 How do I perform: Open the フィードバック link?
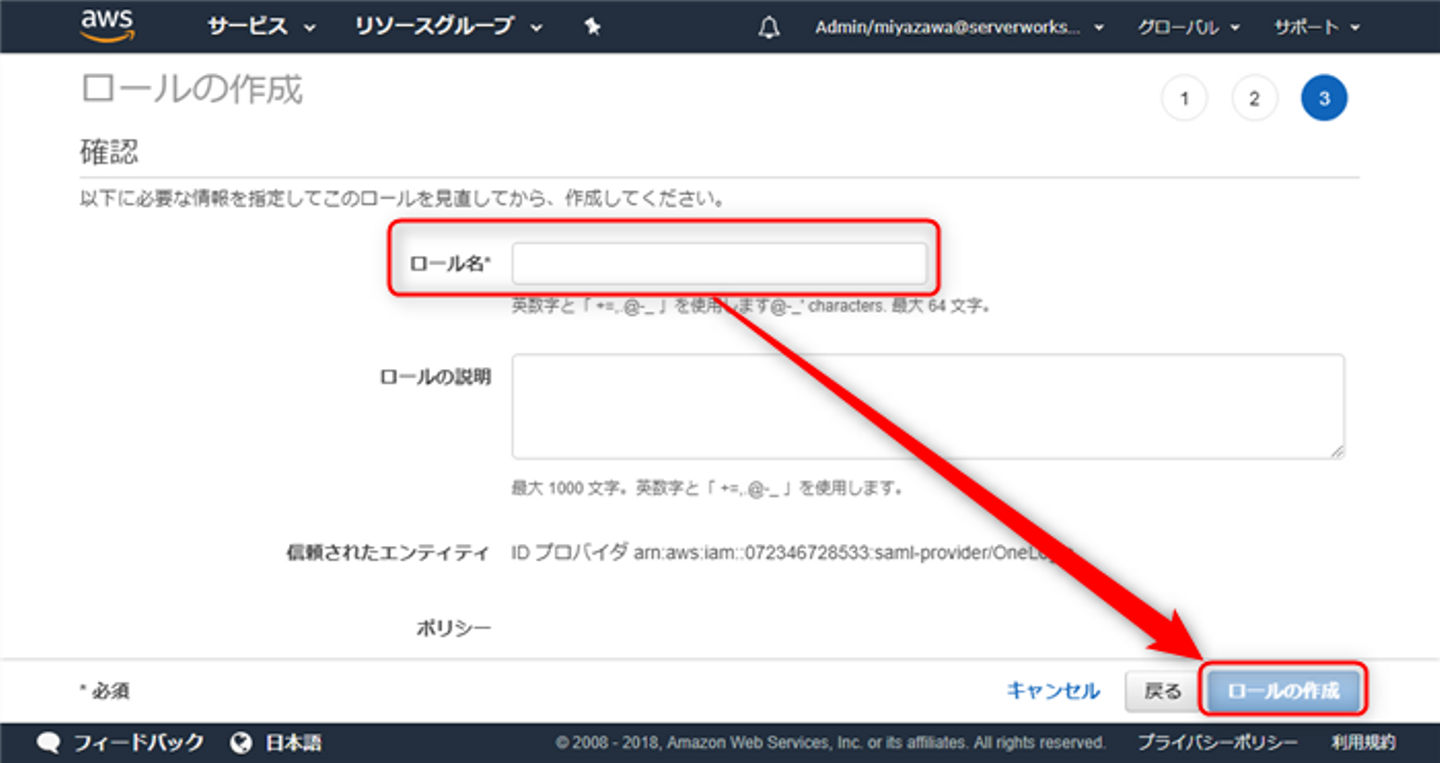click(139, 743)
